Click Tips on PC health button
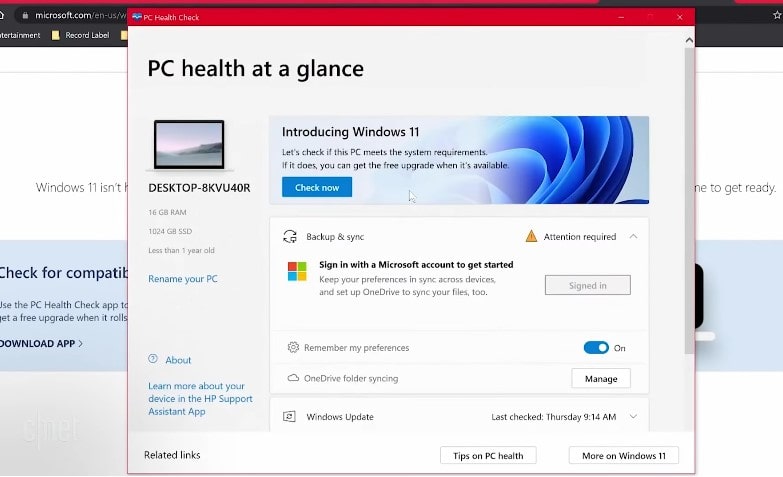Image resolution: width=783 pixels, height=477 pixels. (x=488, y=456)
